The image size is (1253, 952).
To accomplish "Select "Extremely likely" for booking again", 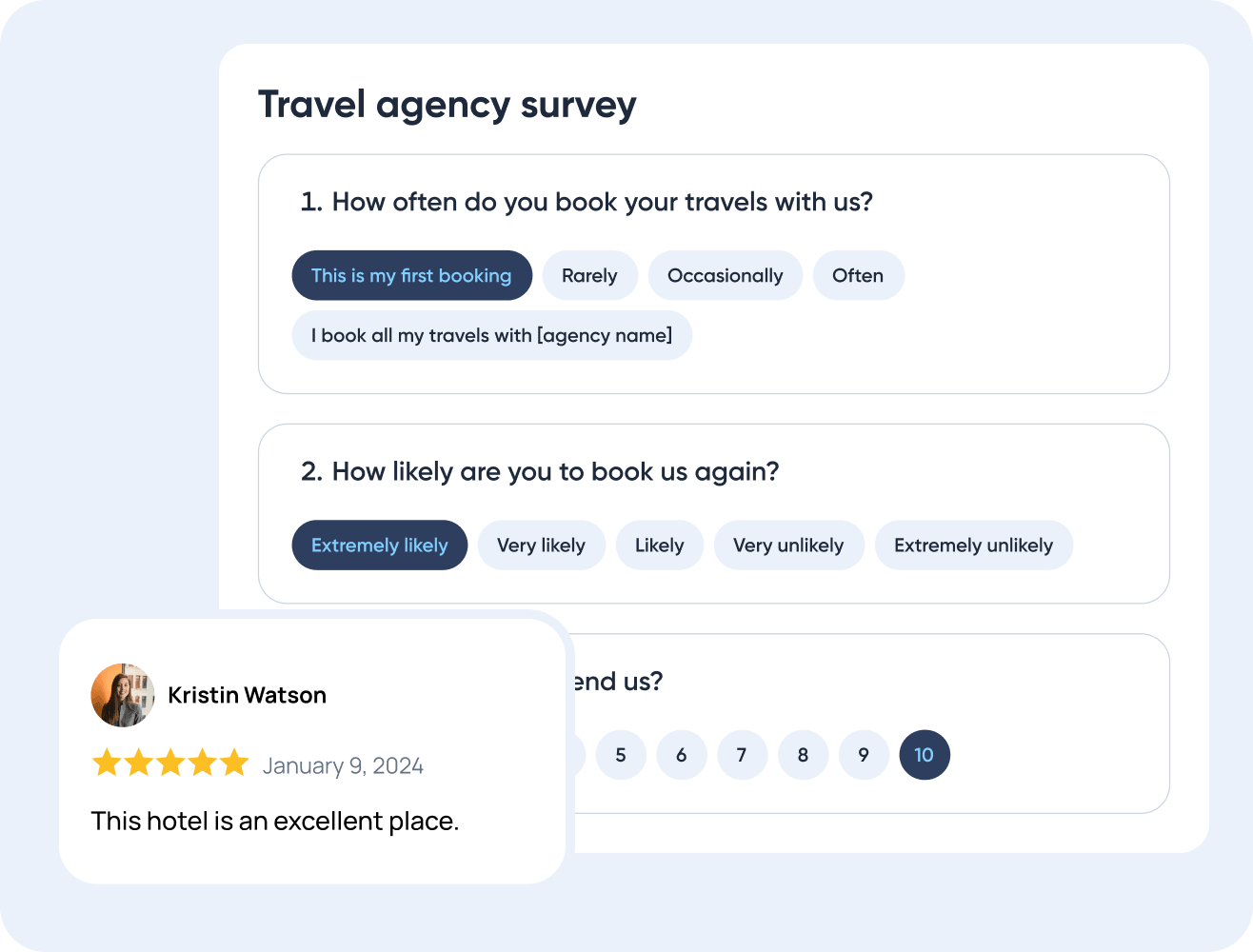I will tap(379, 545).
